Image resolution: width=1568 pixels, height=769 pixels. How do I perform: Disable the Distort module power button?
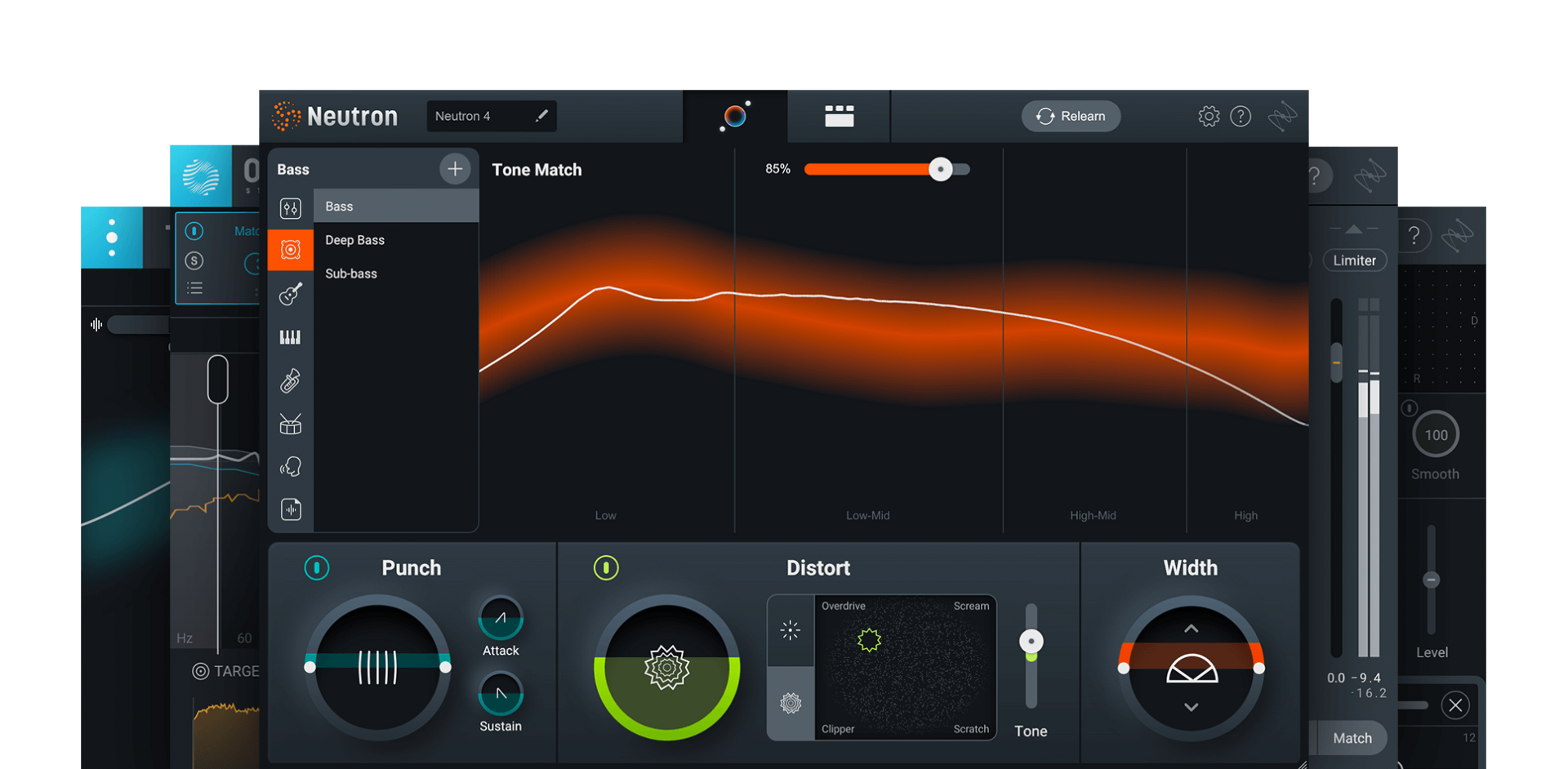click(x=606, y=567)
